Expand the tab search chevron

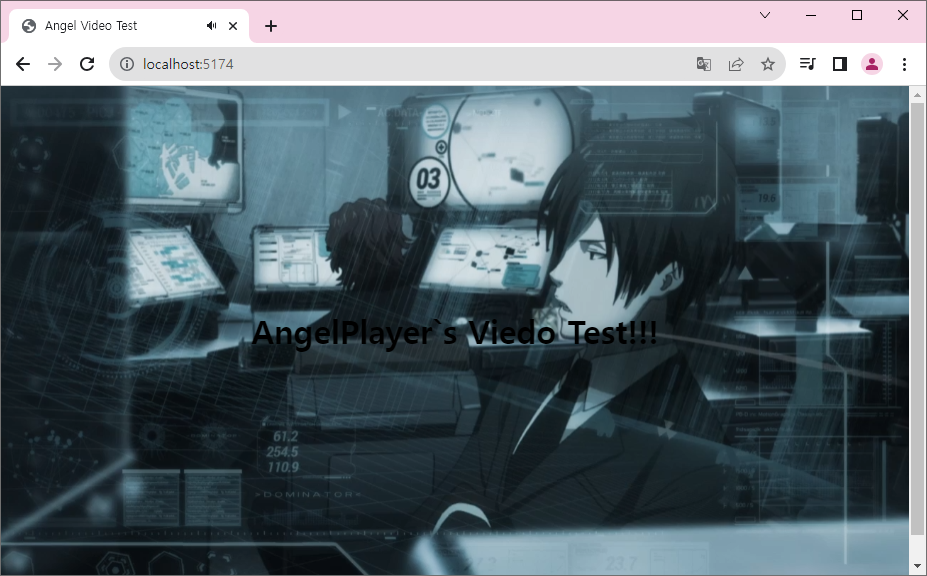pos(764,15)
